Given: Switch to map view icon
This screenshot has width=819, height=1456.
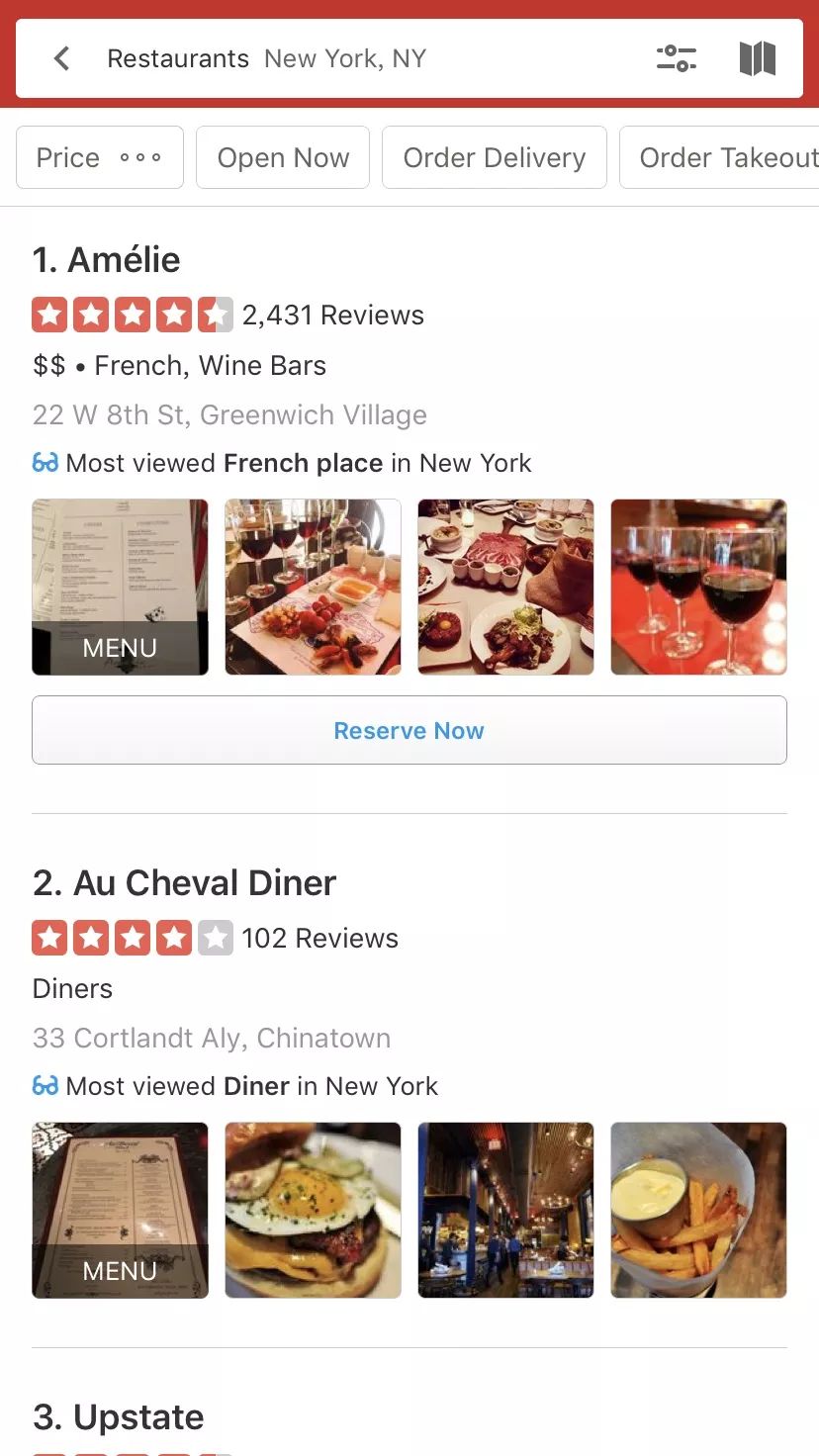Looking at the screenshot, I should [x=757, y=58].
